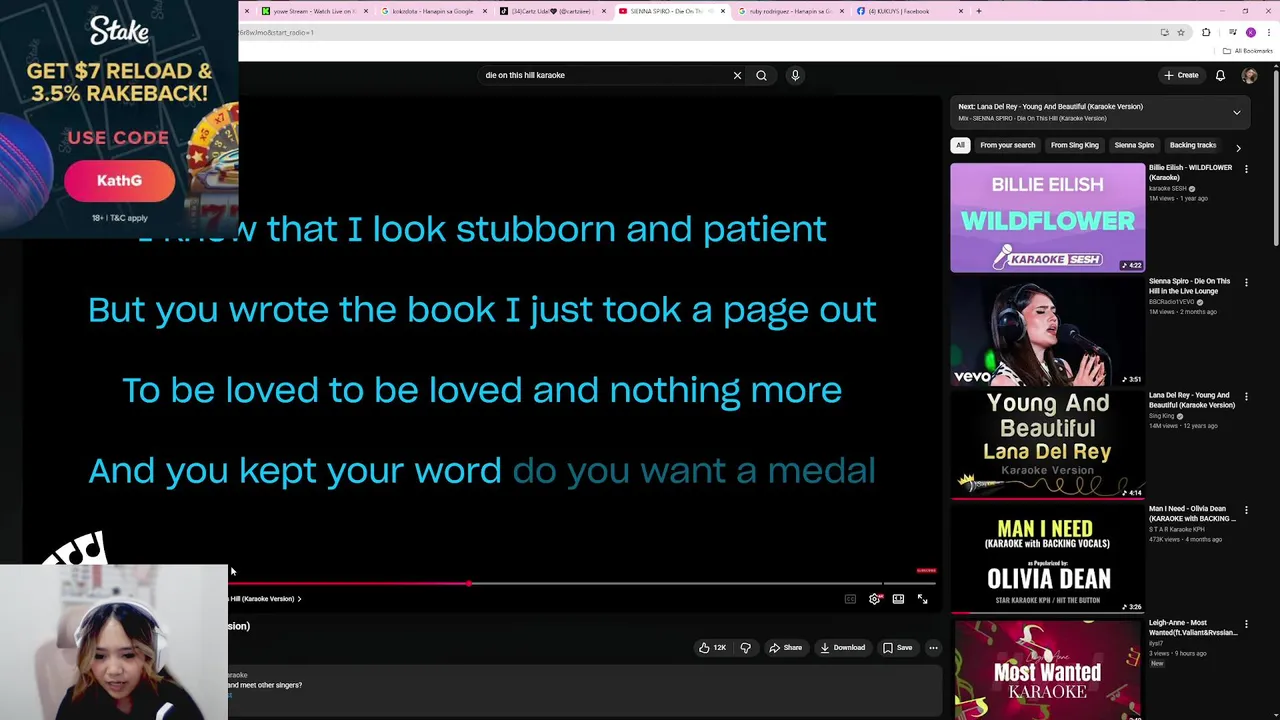Dislike the video
1280x720 pixels.
click(x=745, y=648)
